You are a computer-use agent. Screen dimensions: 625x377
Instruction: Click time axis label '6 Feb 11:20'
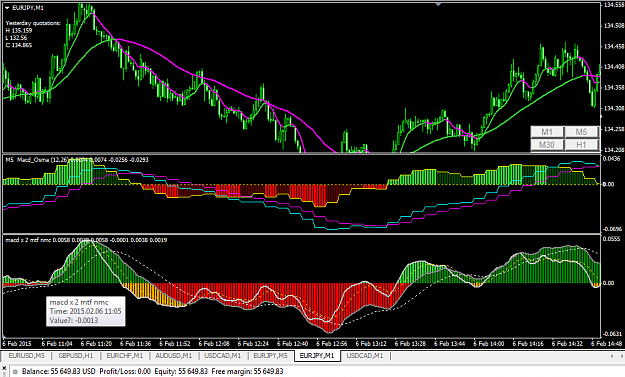(96, 344)
